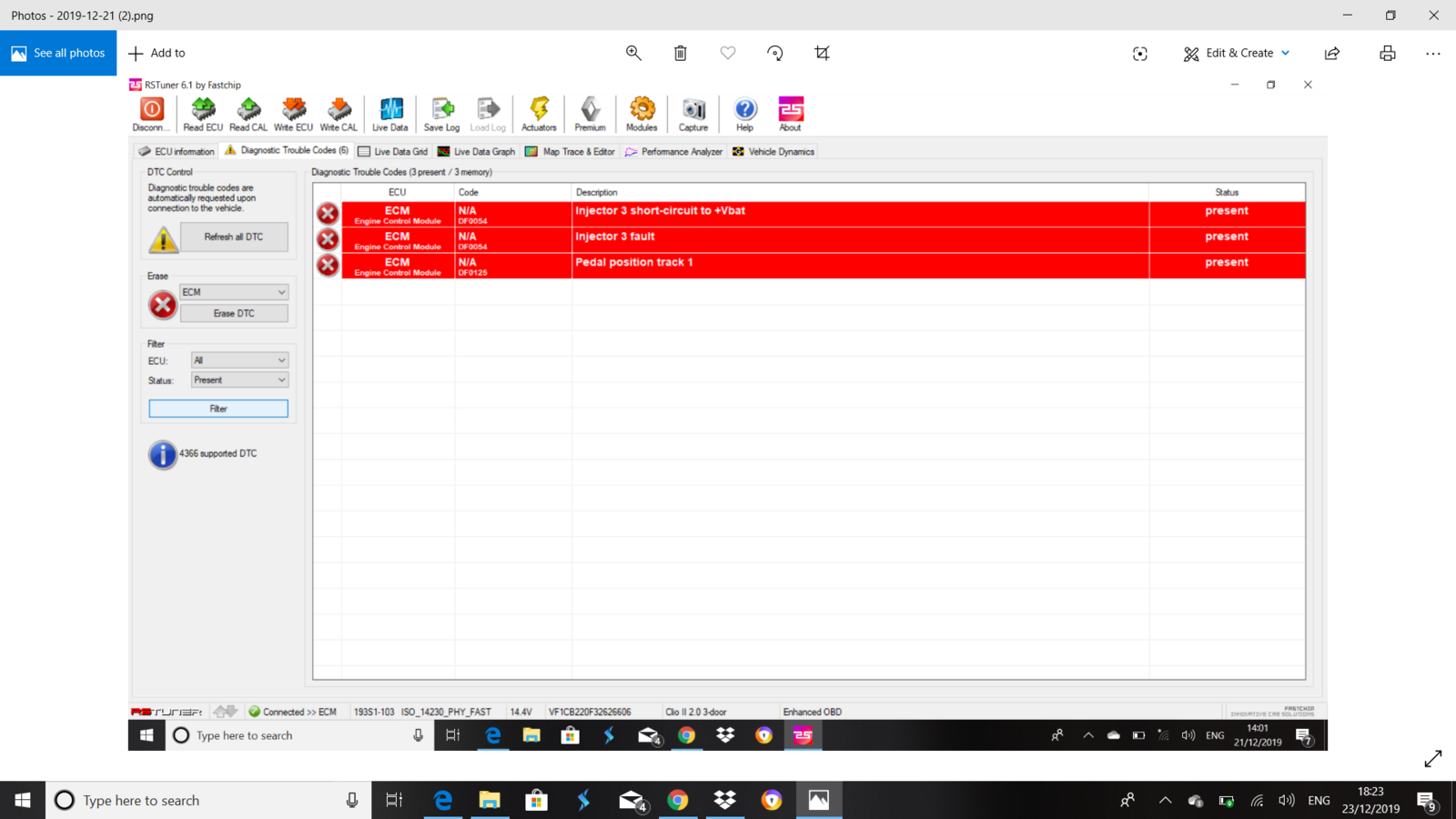Switch to Live Data Grid tab
1456x819 pixels.
pyautogui.click(x=392, y=152)
